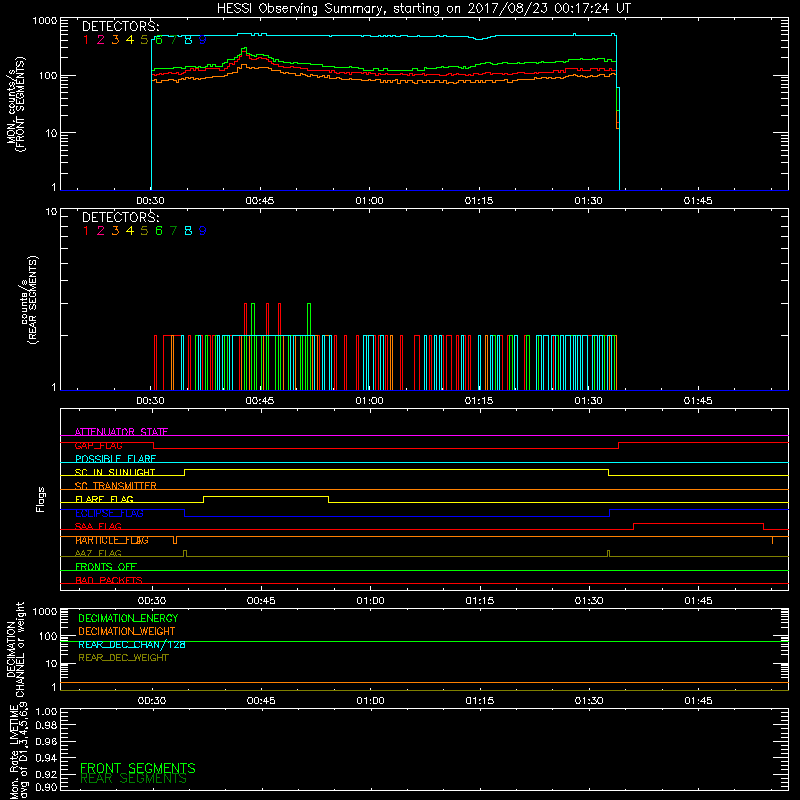800x800 pixels.
Task: Select detector 1 in the front segments legend
Action: [86, 40]
